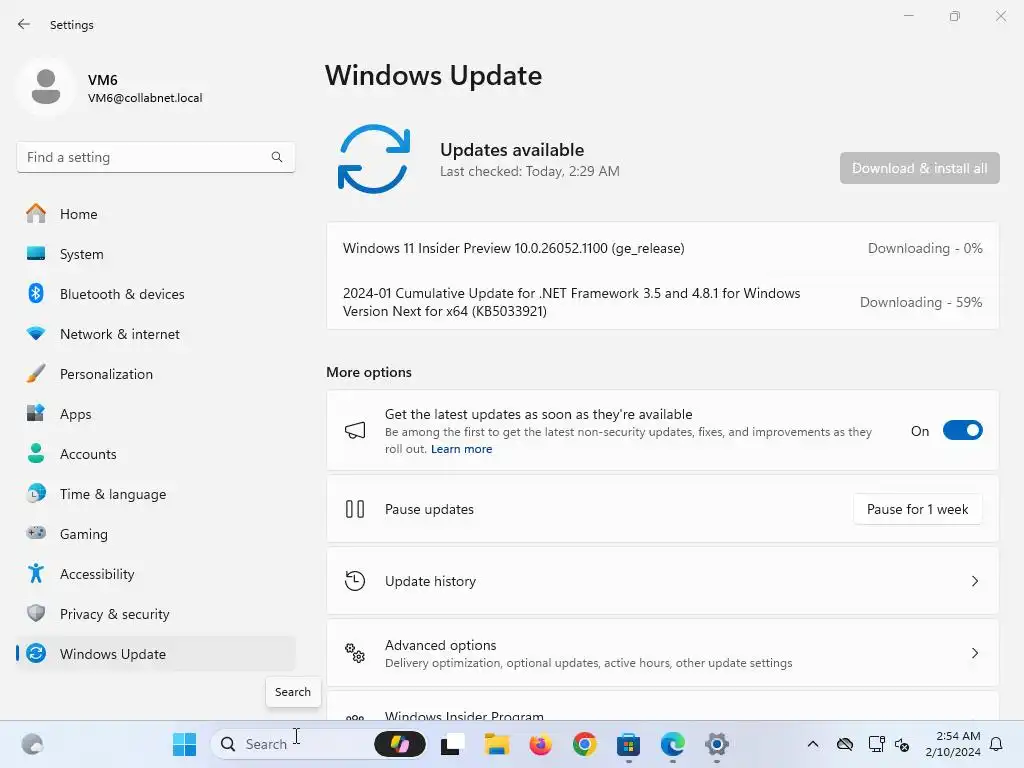This screenshot has height=768, width=1024.
Task: Go to Network & internet
Action: tap(155, 334)
